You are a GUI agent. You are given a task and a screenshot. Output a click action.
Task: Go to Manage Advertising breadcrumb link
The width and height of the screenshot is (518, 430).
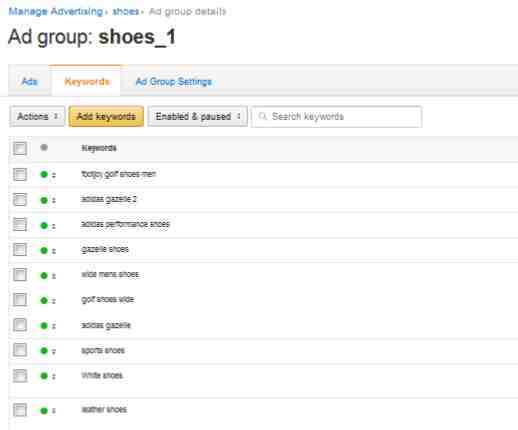click(56, 11)
